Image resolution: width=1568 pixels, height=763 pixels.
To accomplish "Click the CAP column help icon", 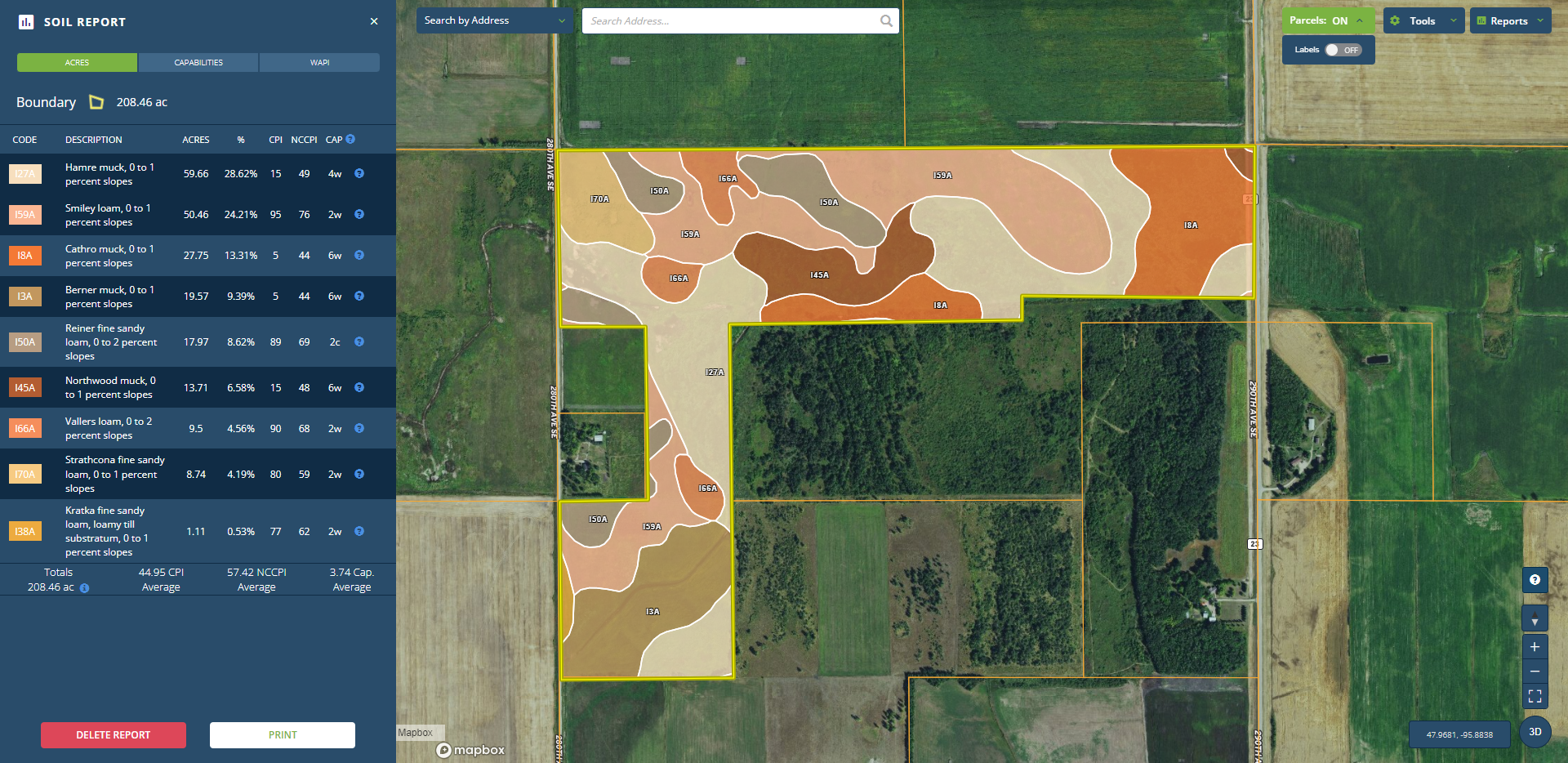I will click(350, 139).
